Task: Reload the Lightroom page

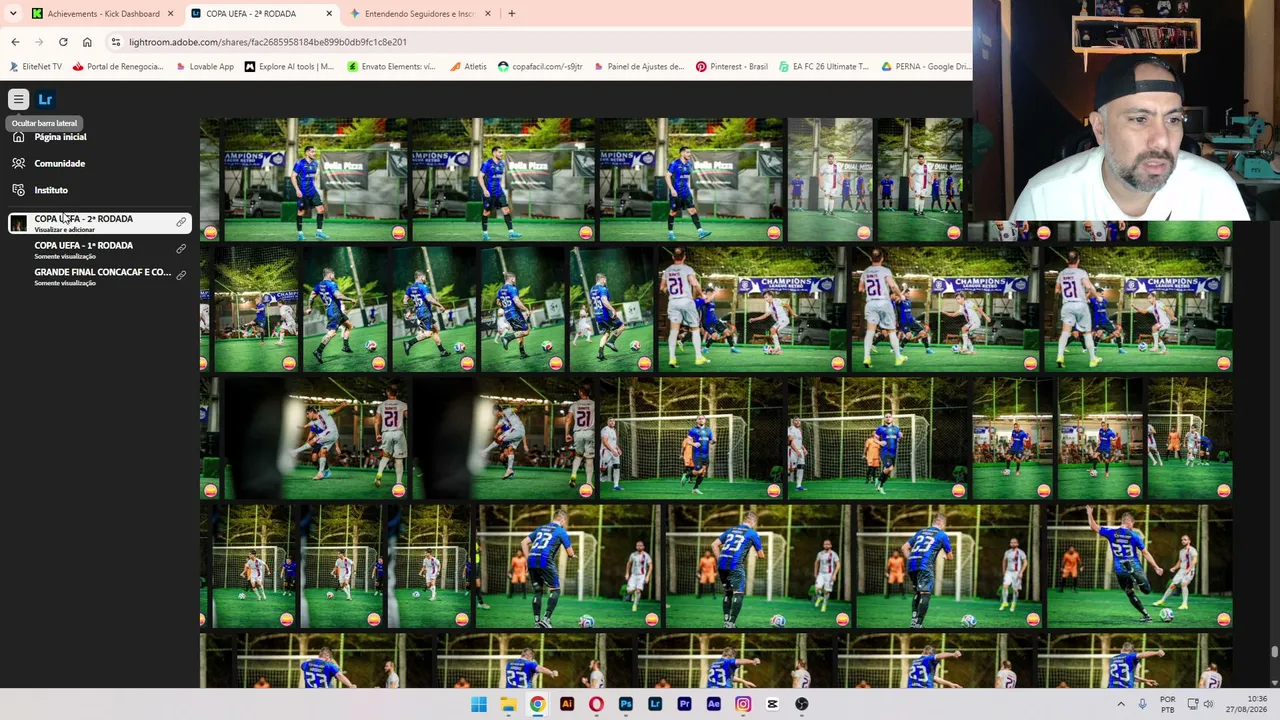Action: (x=63, y=42)
